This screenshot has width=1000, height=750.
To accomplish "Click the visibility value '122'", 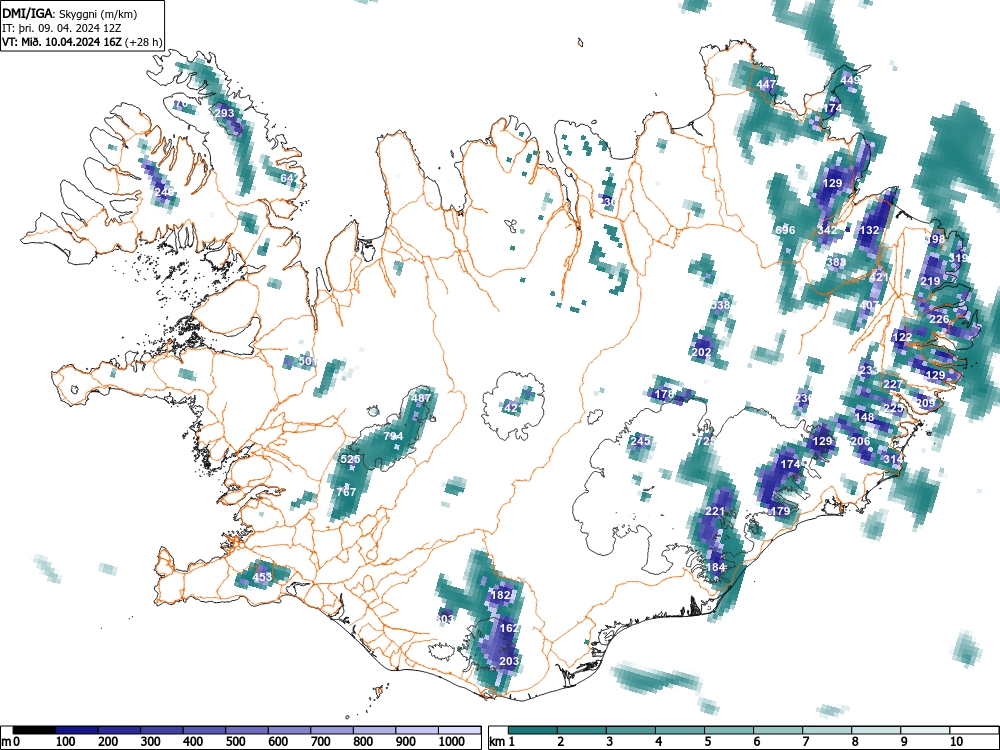I will (902, 337).
